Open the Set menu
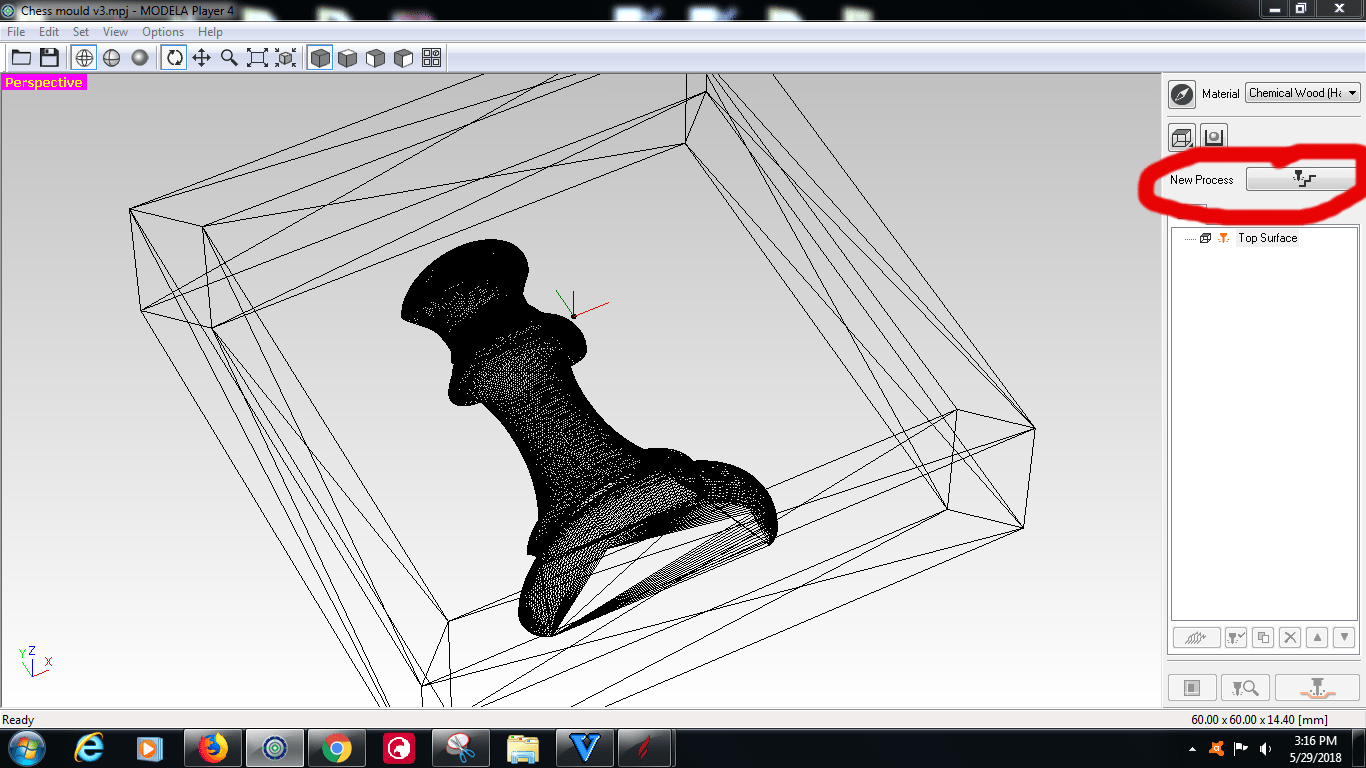This screenshot has width=1366, height=768. pyautogui.click(x=81, y=32)
